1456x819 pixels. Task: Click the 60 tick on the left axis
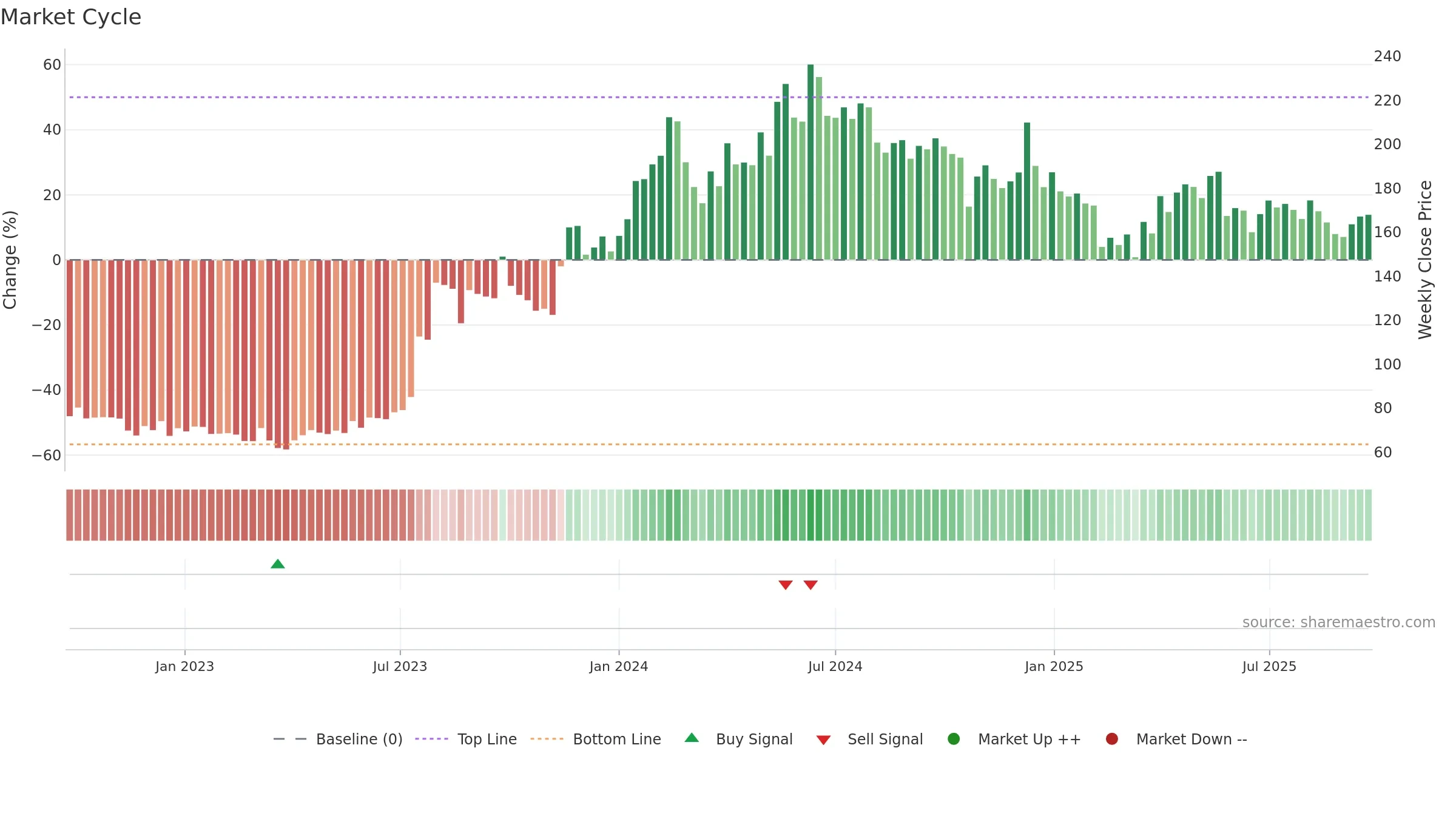(x=52, y=65)
